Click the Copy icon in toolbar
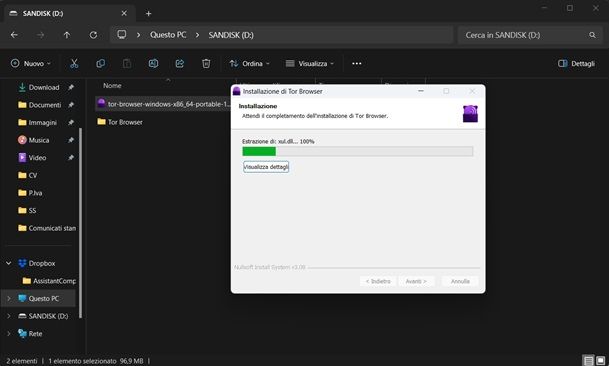 coord(100,63)
